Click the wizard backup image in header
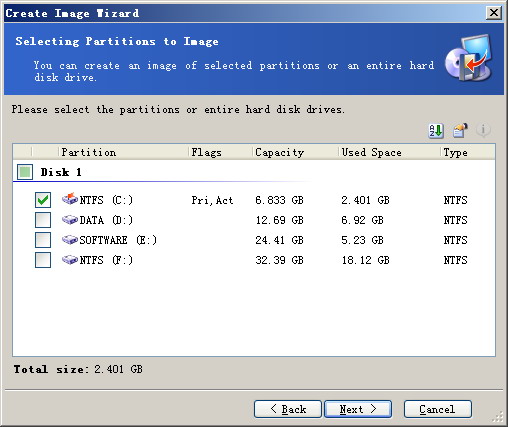 point(469,58)
